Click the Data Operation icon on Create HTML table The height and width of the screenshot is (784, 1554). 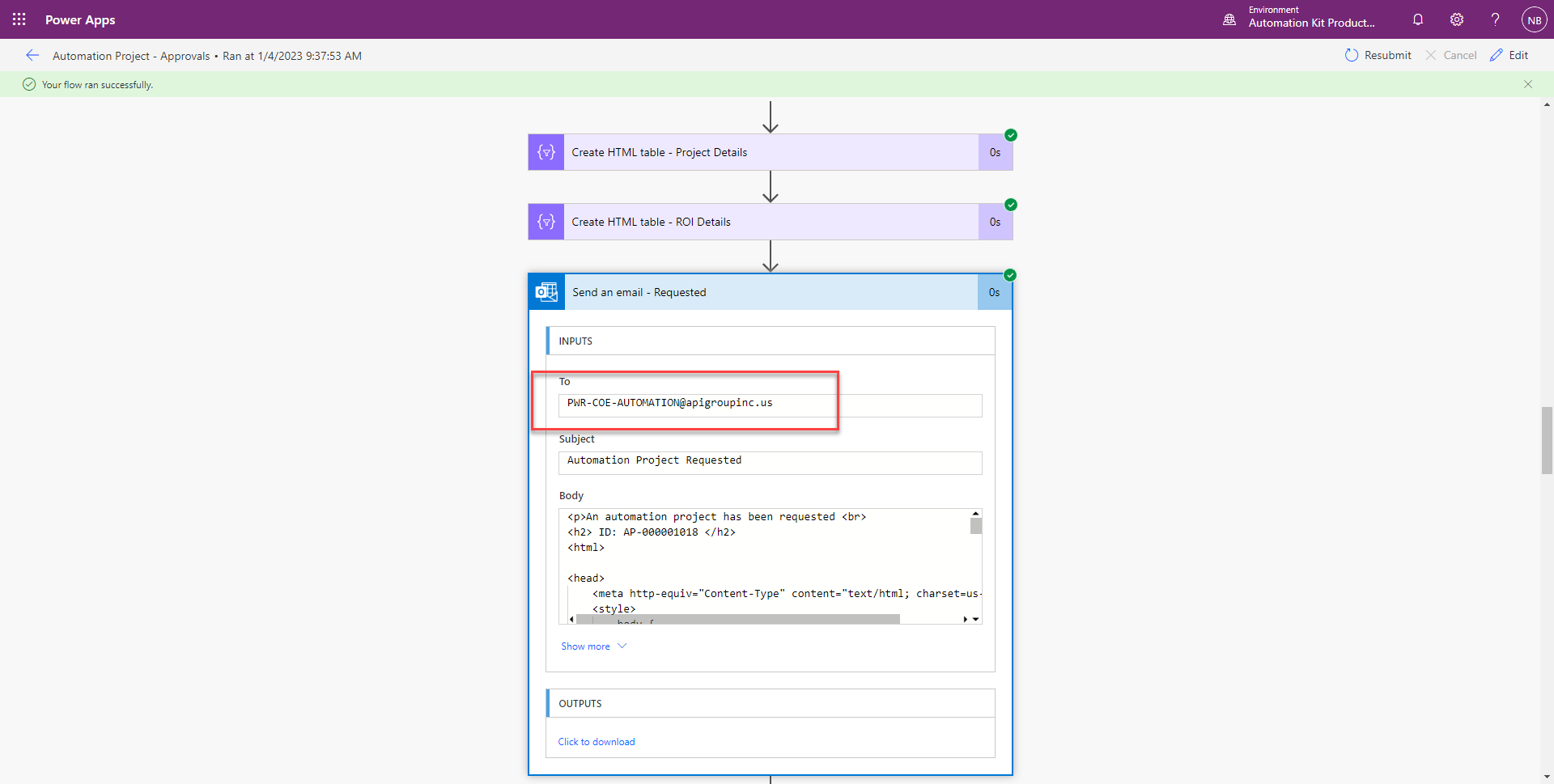pos(546,151)
